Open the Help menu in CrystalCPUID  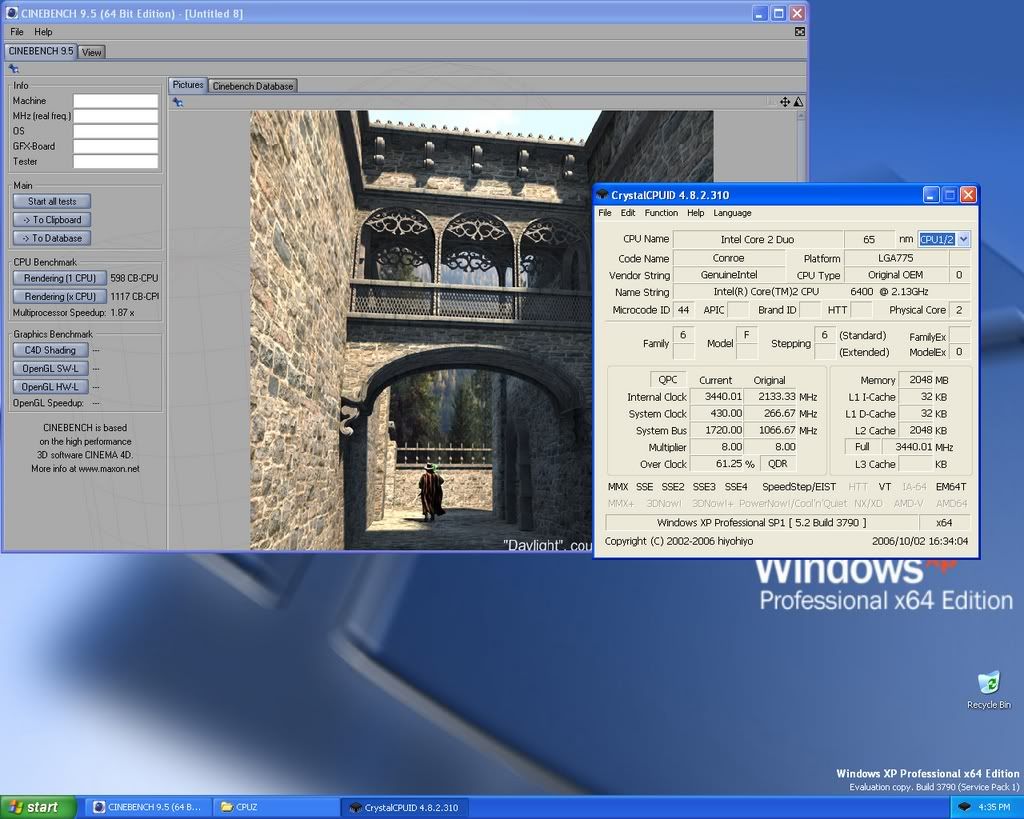[696, 213]
